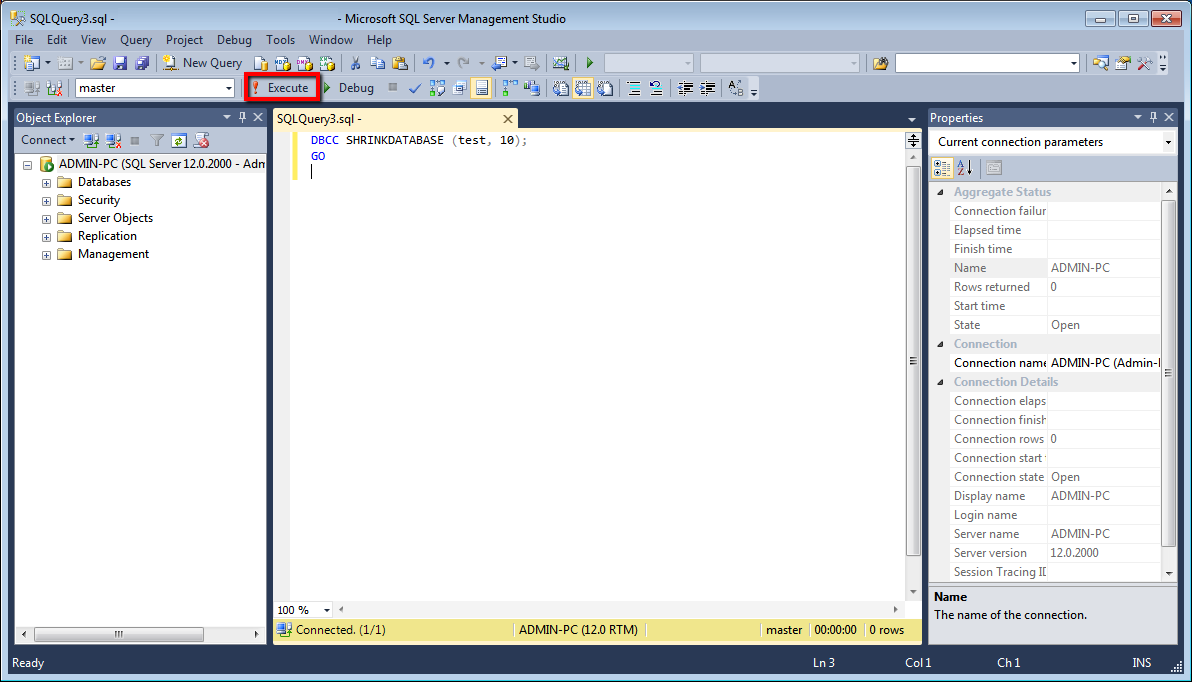Toggle Results to Grid output mode
Screen dimensions: 1192x682
(582, 88)
